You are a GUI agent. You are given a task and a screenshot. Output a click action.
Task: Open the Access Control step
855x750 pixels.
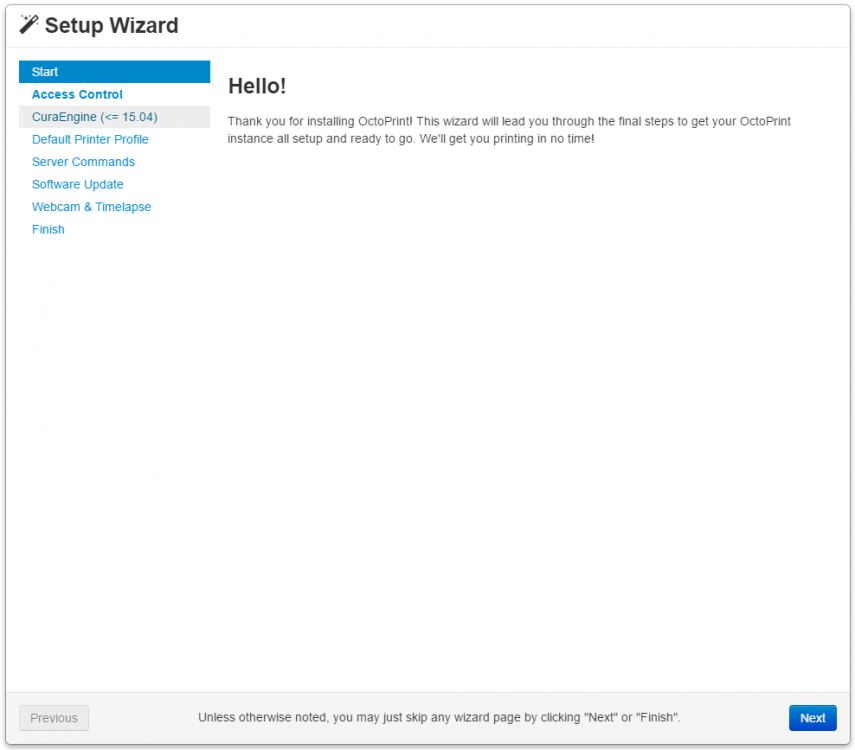pyautogui.click(x=115, y=94)
